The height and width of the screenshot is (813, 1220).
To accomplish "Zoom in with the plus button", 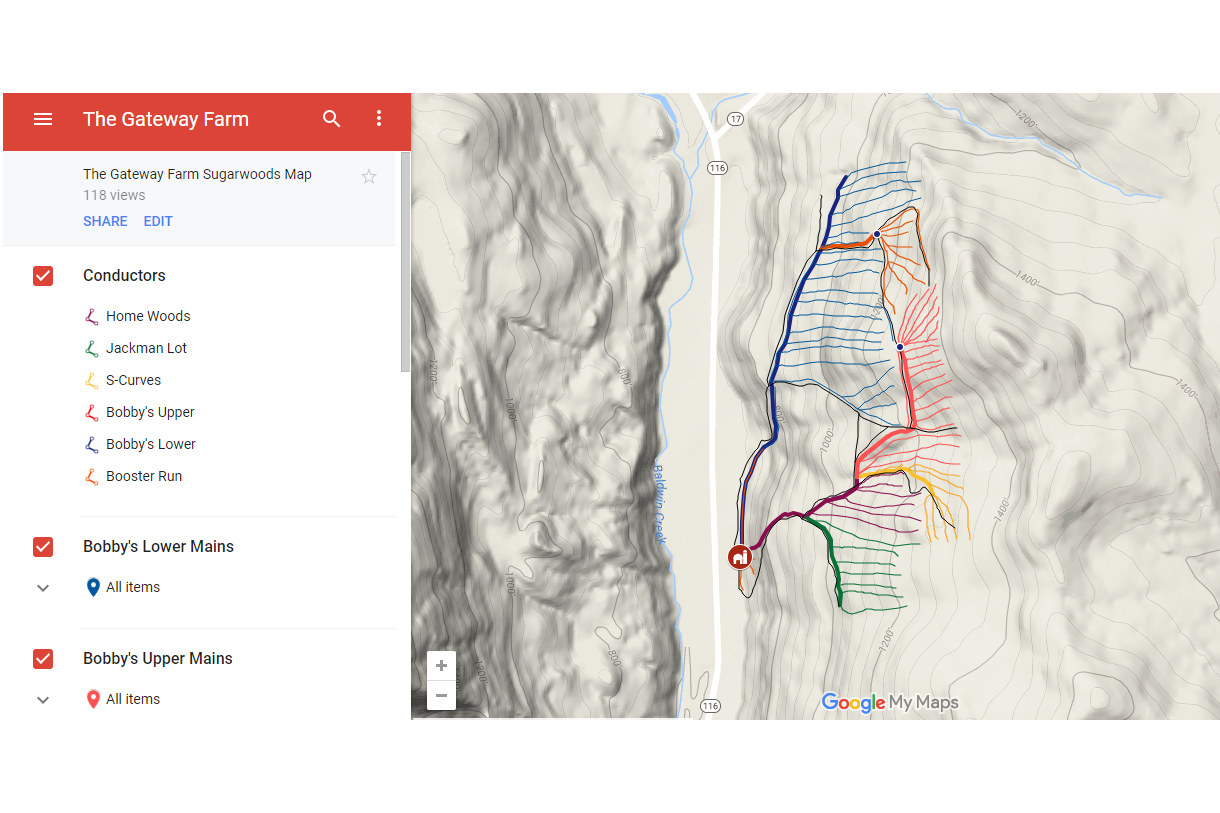I will pyautogui.click(x=441, y=666).
